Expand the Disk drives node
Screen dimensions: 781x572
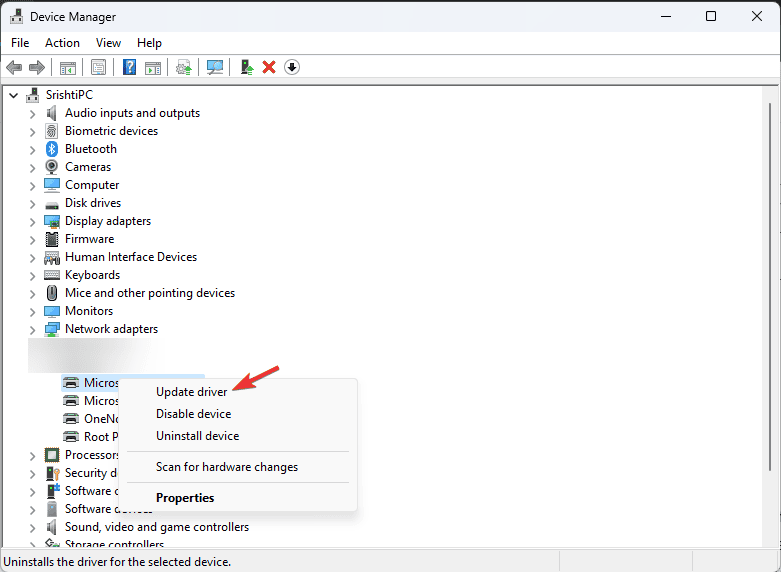32,204
